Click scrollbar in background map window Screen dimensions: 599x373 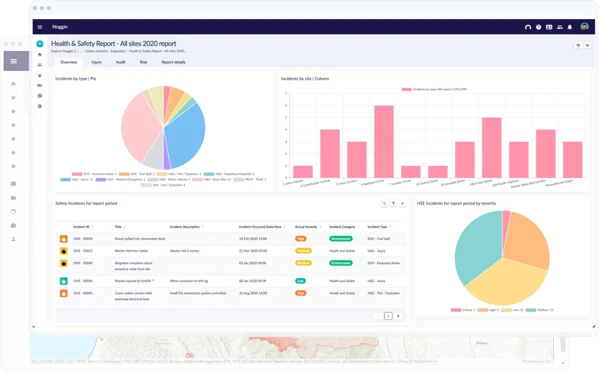click(562, 344)
